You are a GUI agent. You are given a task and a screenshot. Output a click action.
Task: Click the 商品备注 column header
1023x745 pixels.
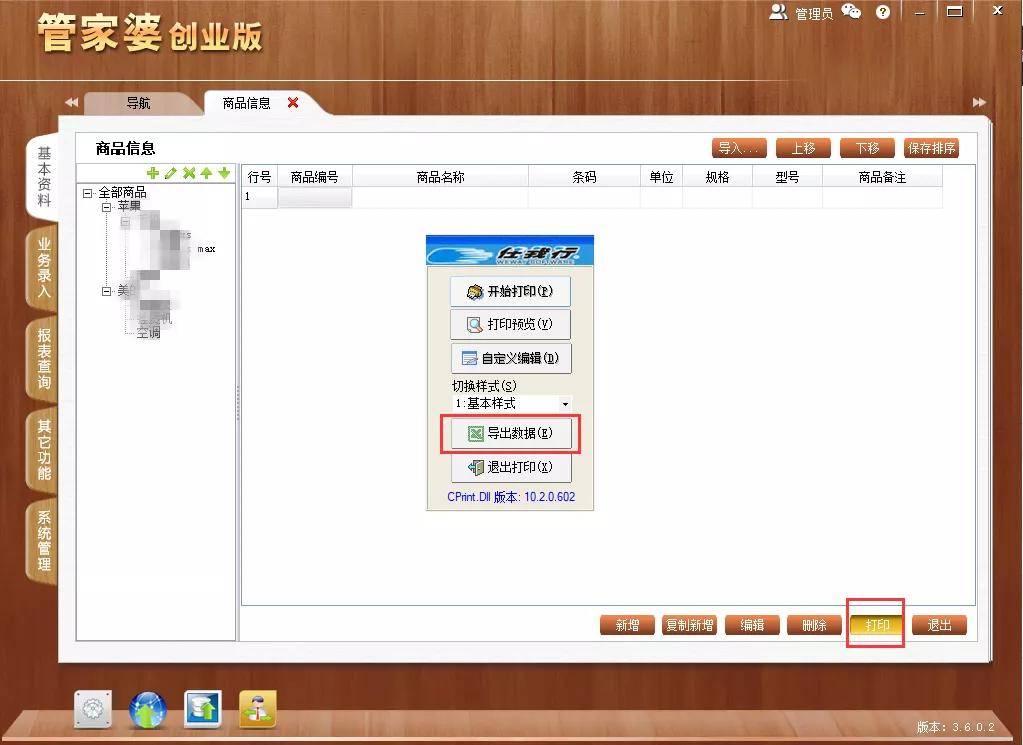click(882, 177)
